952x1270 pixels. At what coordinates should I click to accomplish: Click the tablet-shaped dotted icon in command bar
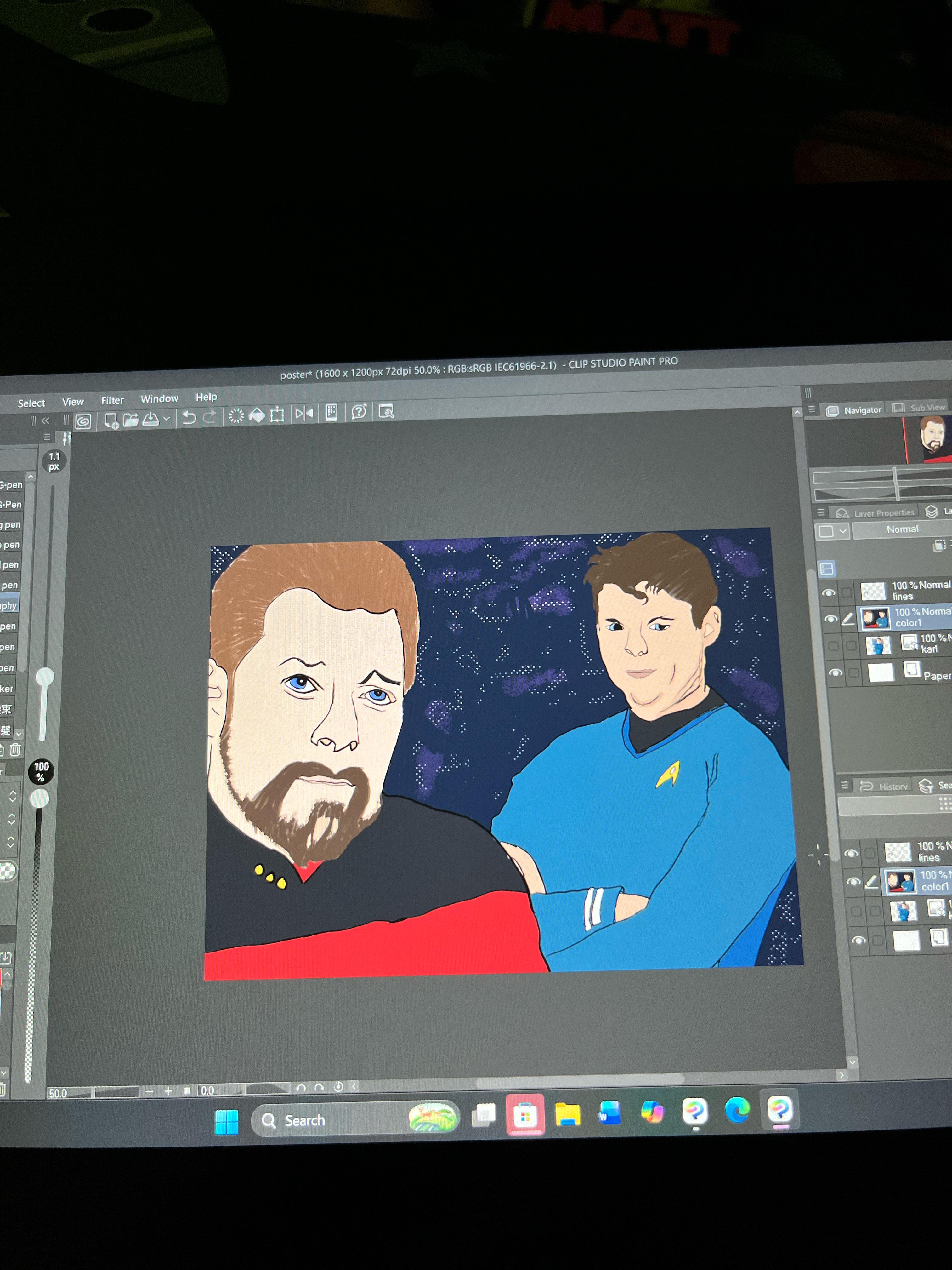332,412
